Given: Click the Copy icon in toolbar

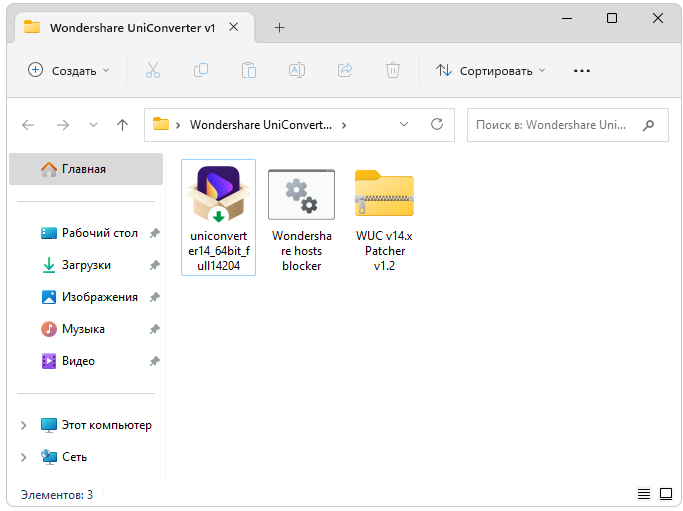Looking at the screenshot, I should (x=201, y=70).
